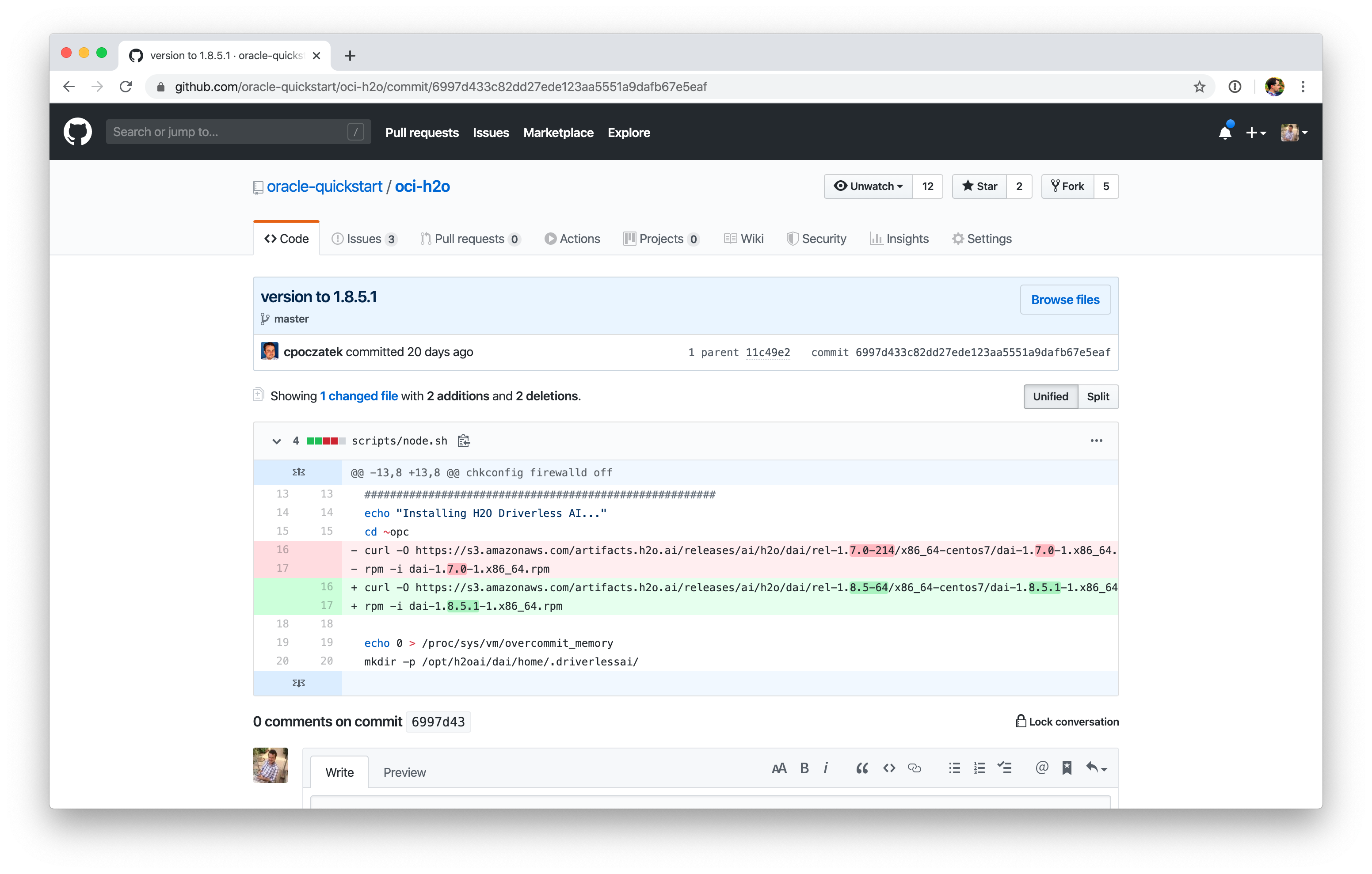The width and height of the screenshot is (1372, 874).
Task: Expand hidden diff lines with unfold icon
Action: tap(297, 472)
